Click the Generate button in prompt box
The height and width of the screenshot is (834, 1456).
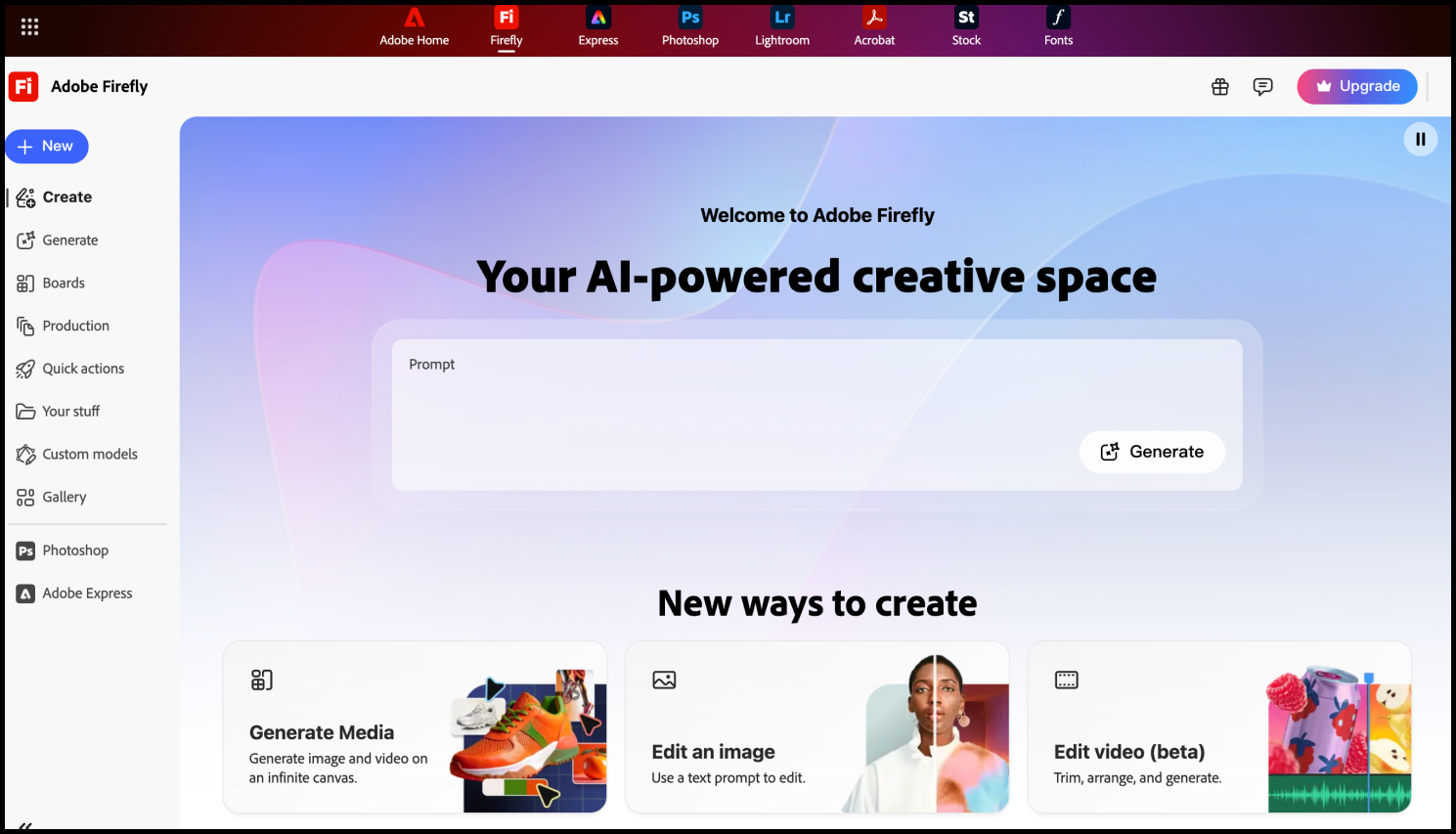1152,452
